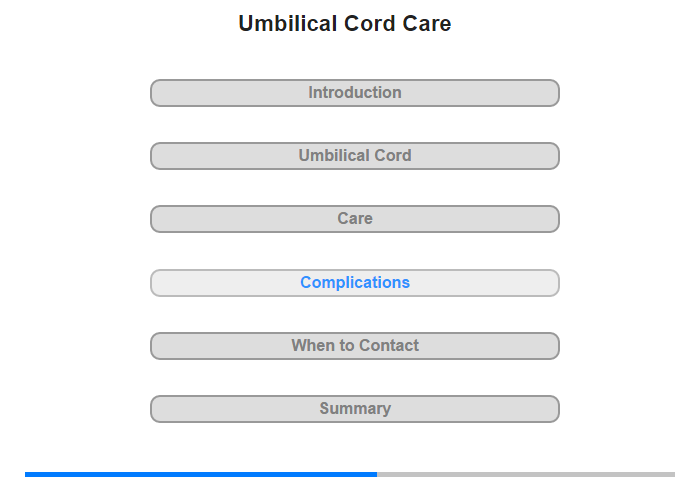The image size is (700, 480).
Task: Jump to the Summary section
Action: click(x=355, y=409)
